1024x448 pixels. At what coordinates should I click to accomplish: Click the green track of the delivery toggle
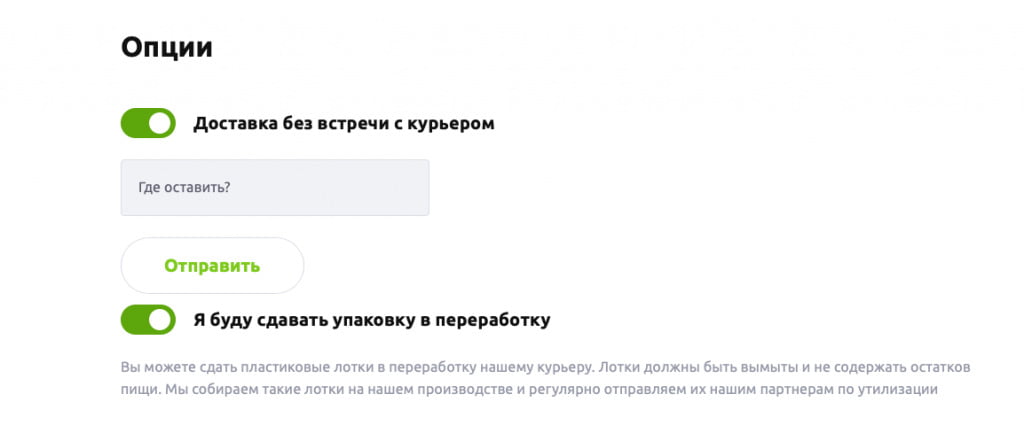tap(134, 124)
